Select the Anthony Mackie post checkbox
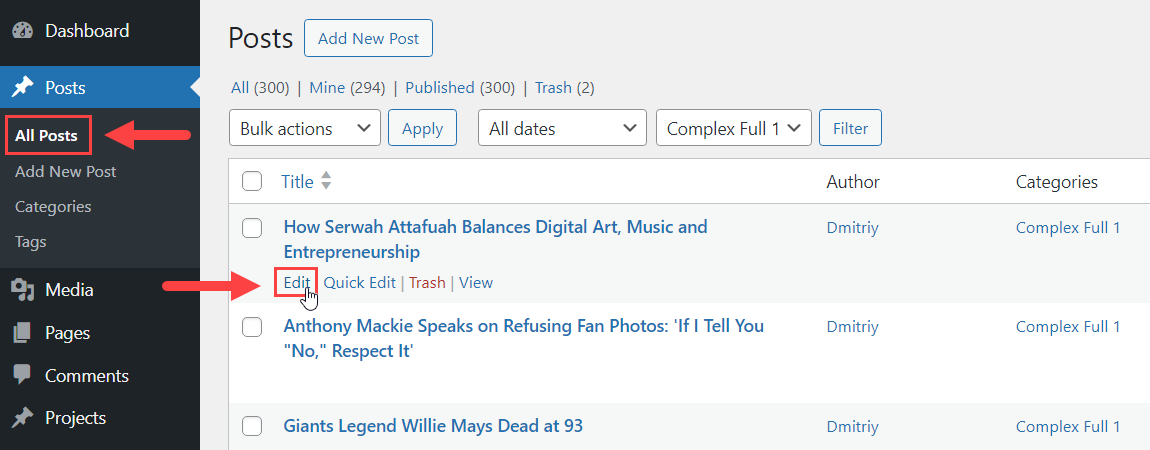 (x=252, y=327)
